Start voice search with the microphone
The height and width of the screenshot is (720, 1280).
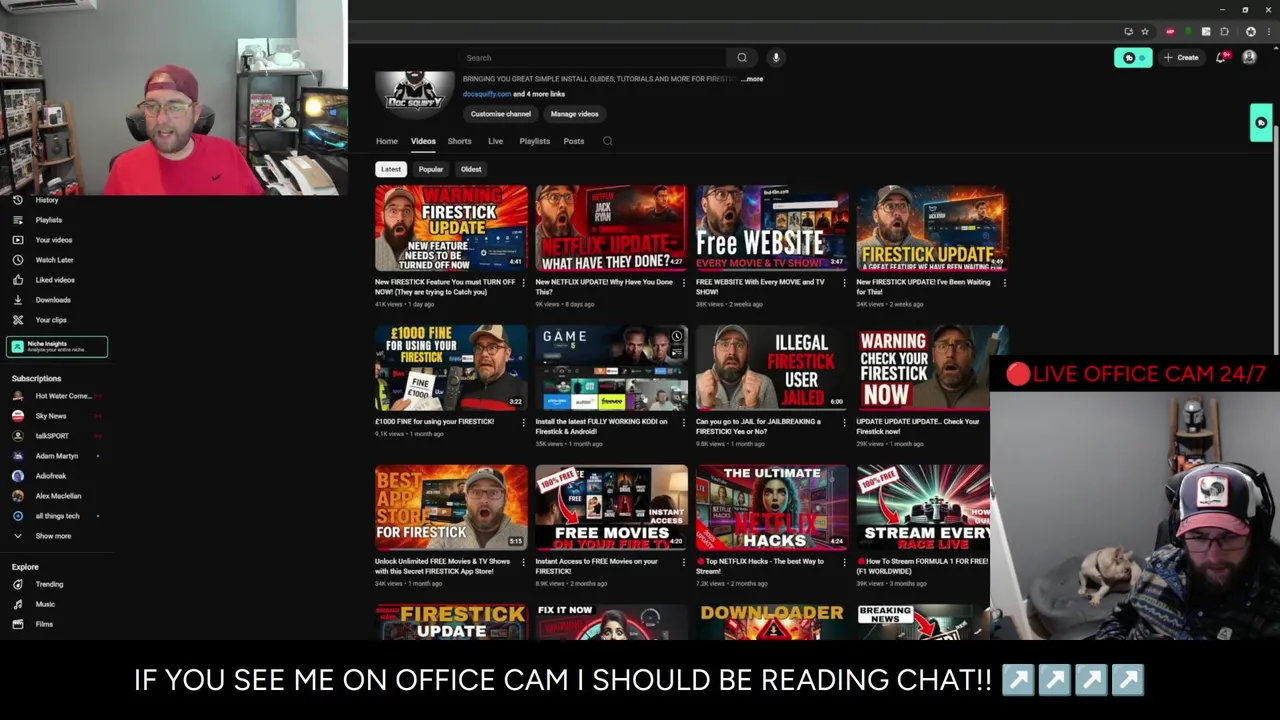776,58
